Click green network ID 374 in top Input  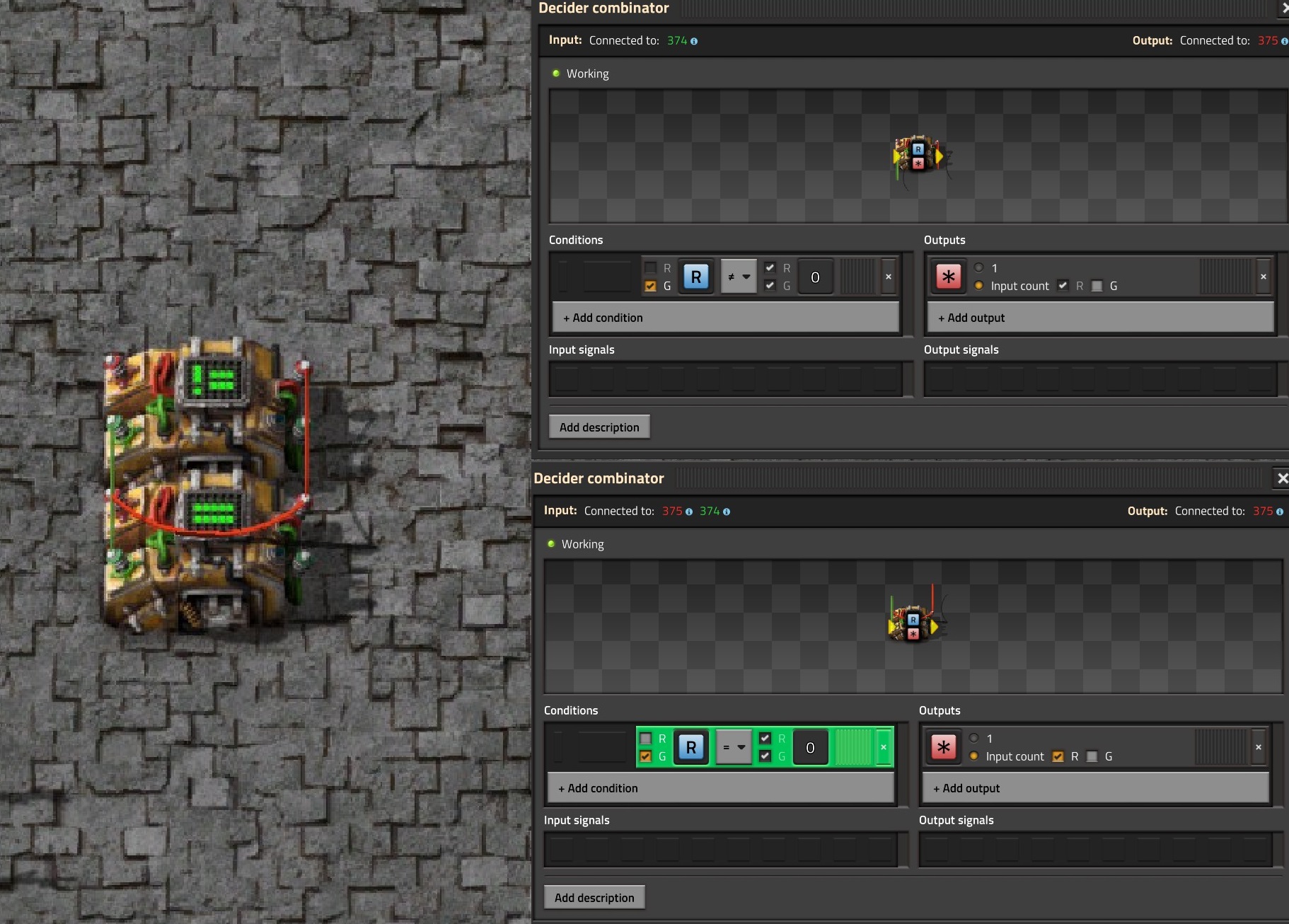pos(677,41)
